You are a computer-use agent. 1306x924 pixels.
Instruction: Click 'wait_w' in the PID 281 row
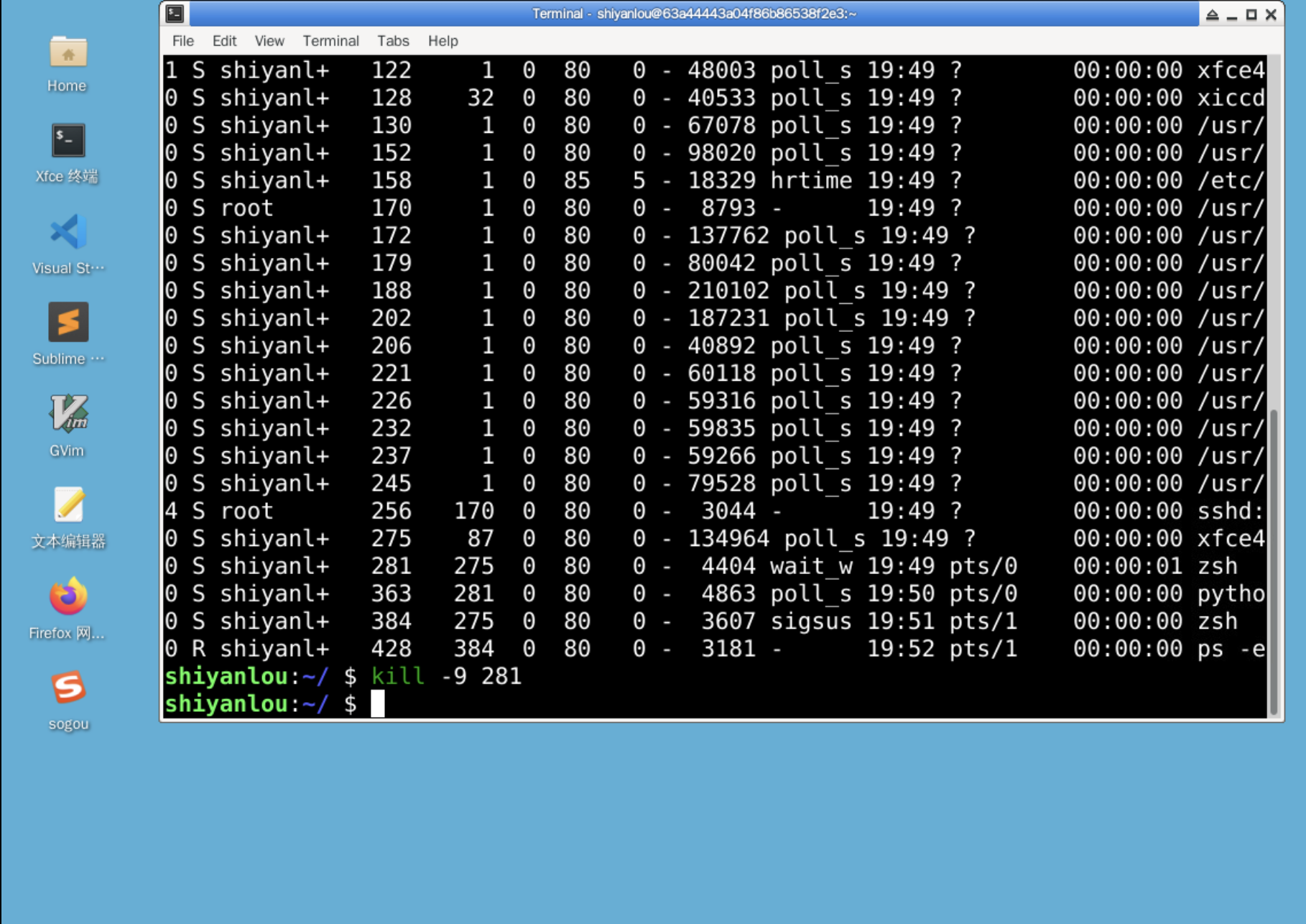coord(811,566)
